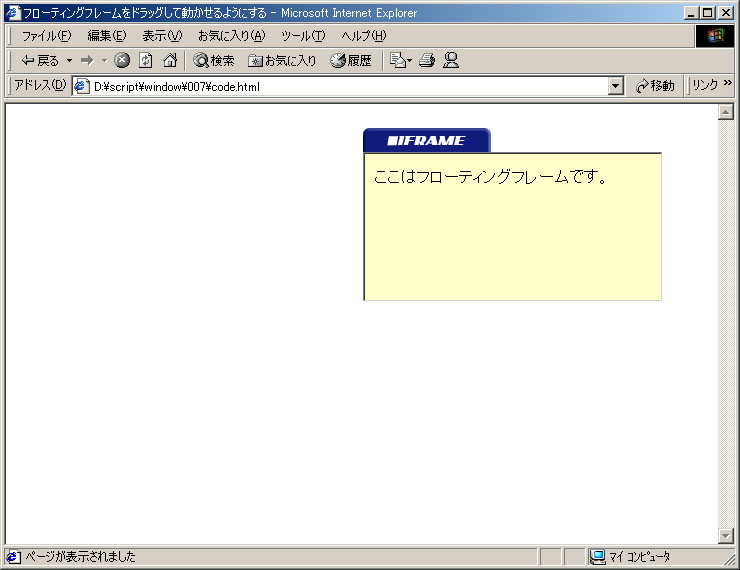This screenshot has height=570, width=740.
Task: Click the Back (戻る) toolbar button
Action: [40, 60]
